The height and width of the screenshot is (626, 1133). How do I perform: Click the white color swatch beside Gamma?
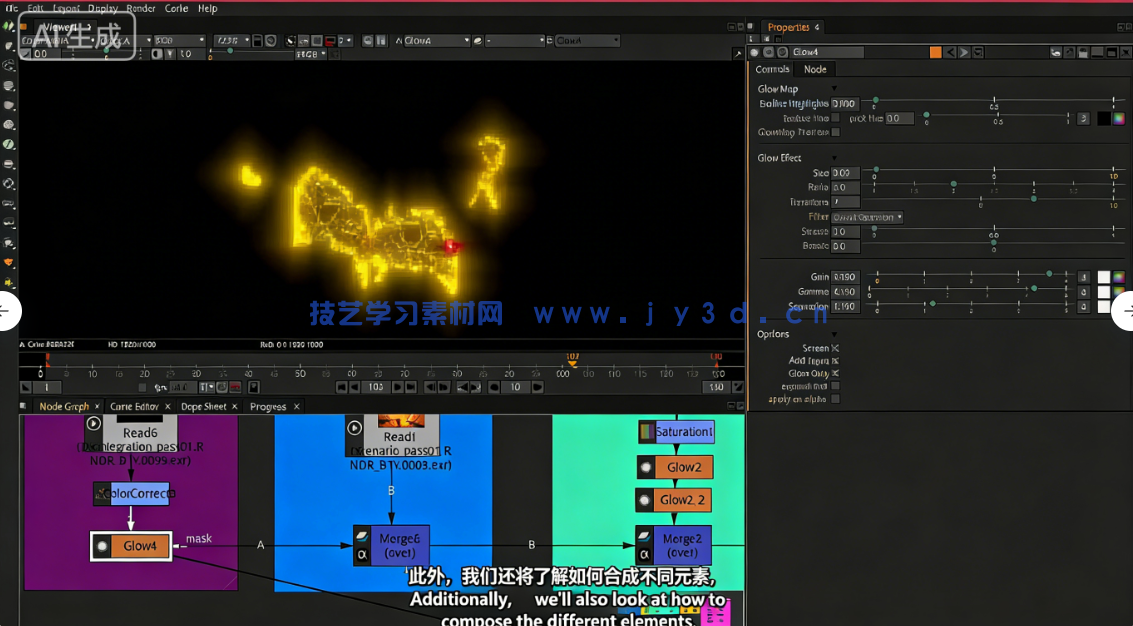(x=1103, y=291)
